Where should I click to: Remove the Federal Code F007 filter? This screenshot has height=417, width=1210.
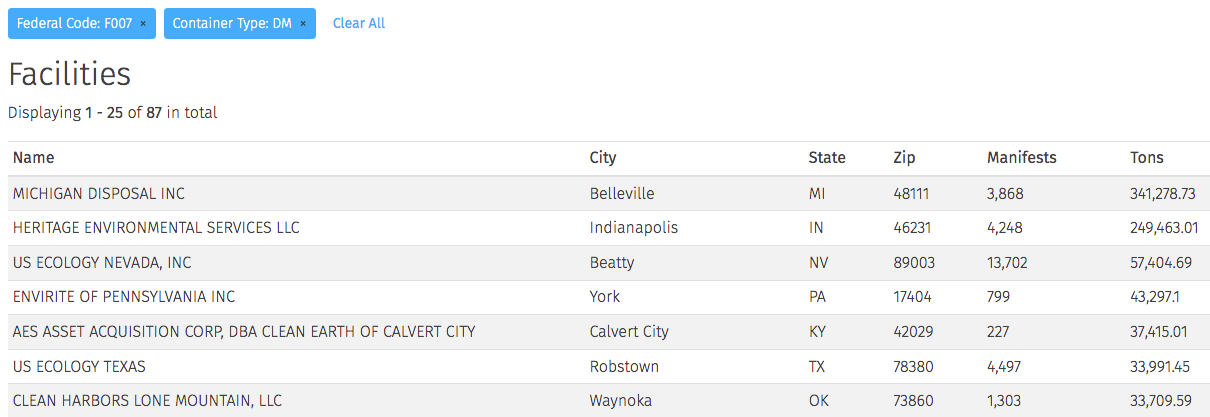coord(143,23)
